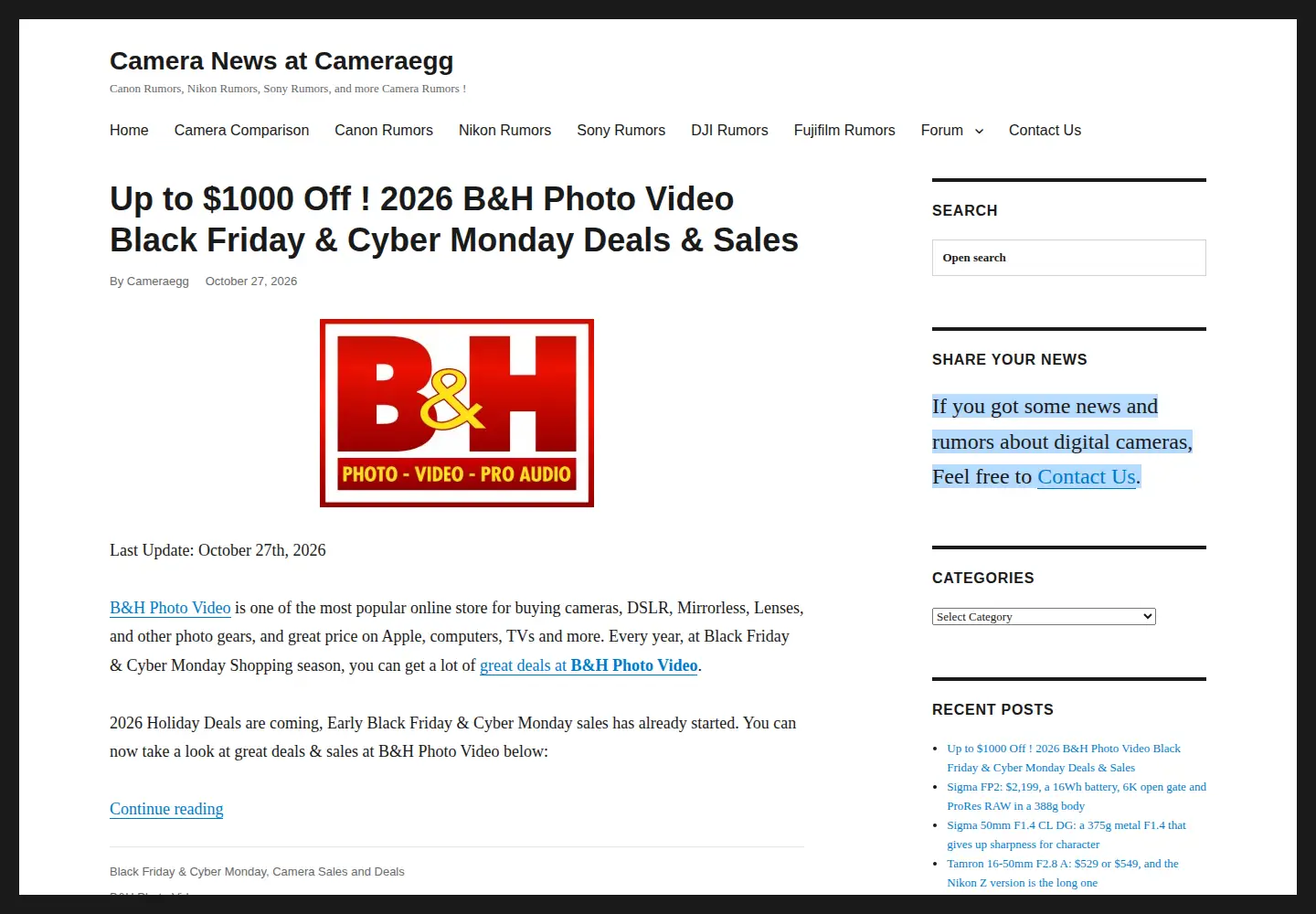Viewport: 1316px width, 914px height.
Task: Open the Sigma 50mm F1.4 CL DG recent post
Action: 1067,834
